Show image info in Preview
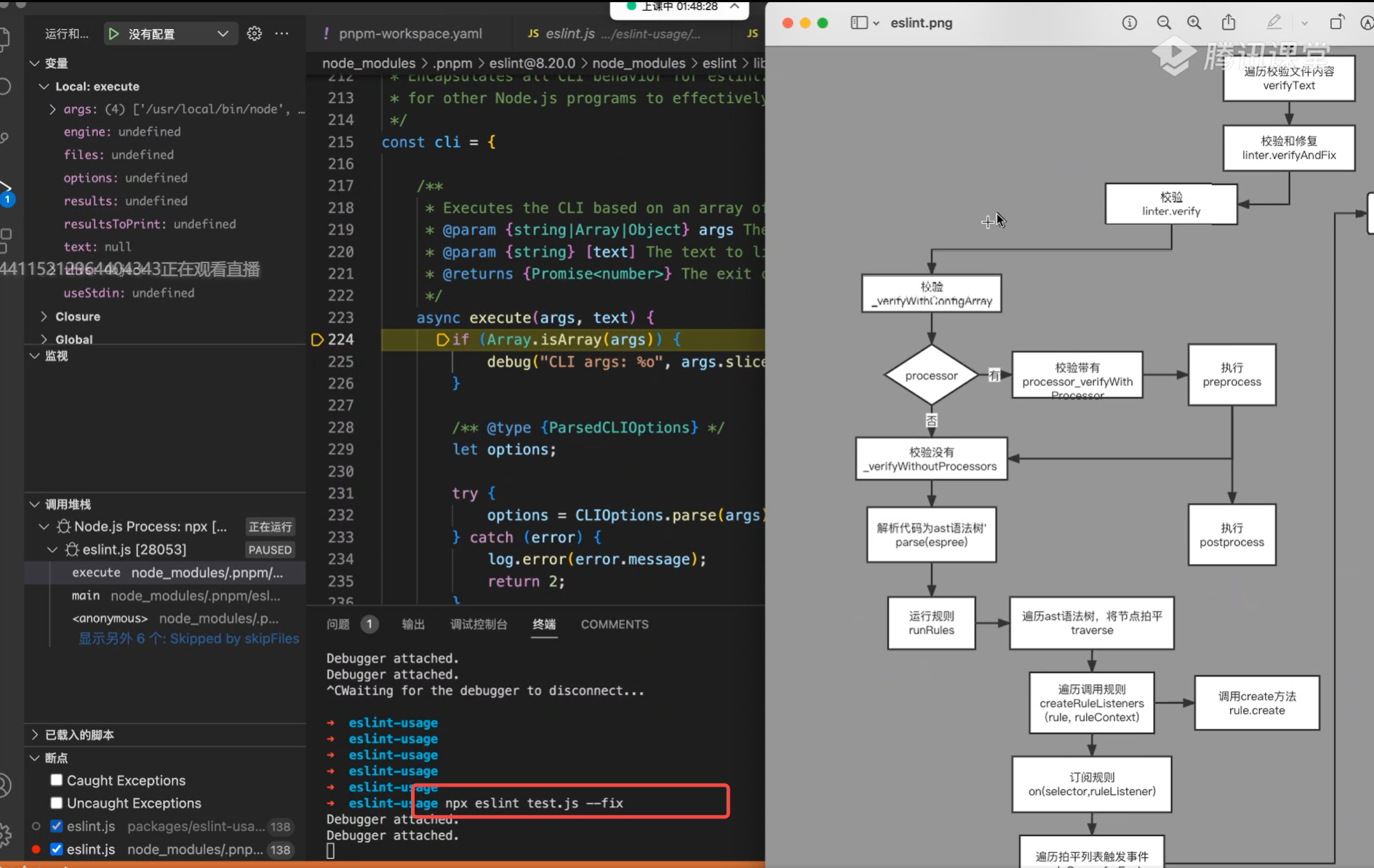The width and height of the screenshot is (1374, 868). point(1129,23)
